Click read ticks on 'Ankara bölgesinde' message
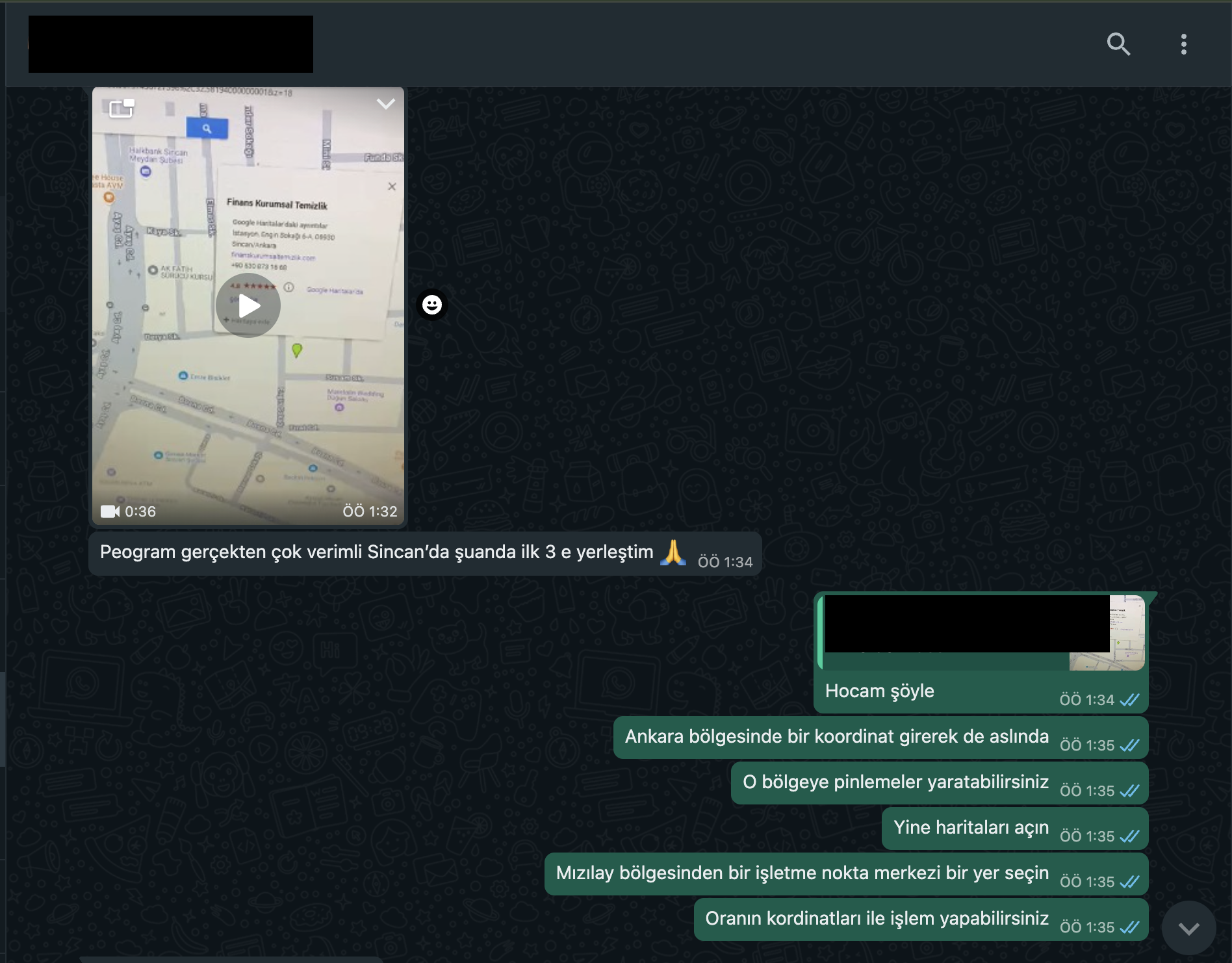 (x=1129, y=745)
